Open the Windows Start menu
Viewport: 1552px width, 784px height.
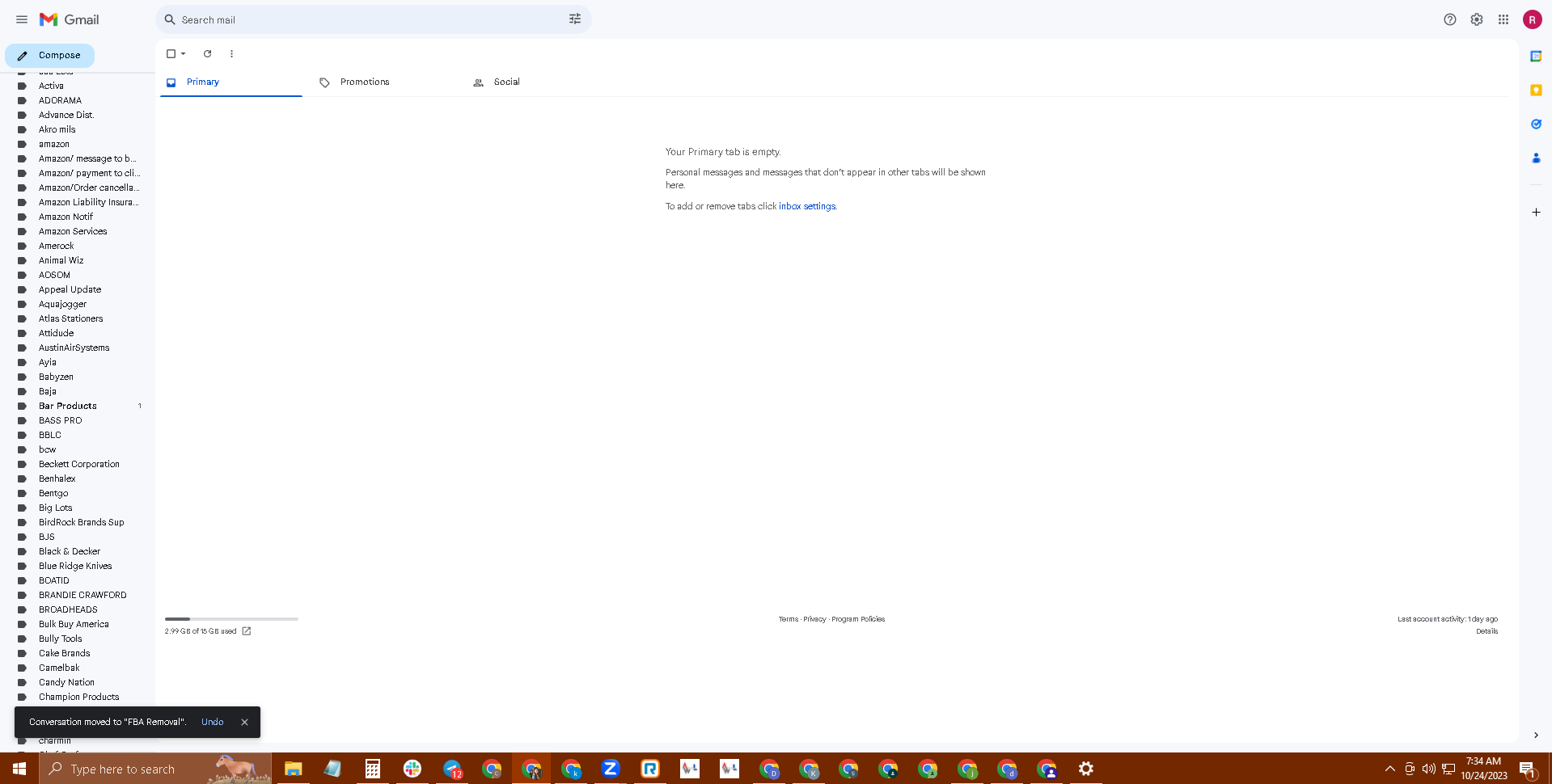click(x=19, y=769)
